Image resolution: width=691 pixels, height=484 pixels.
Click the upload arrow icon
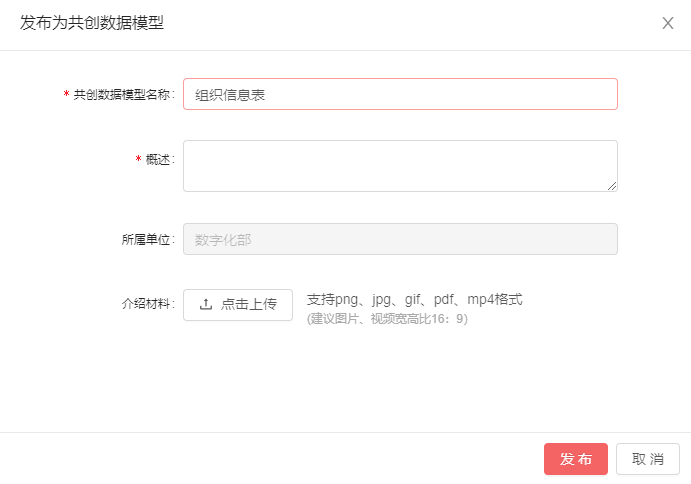tap(206, 305)
